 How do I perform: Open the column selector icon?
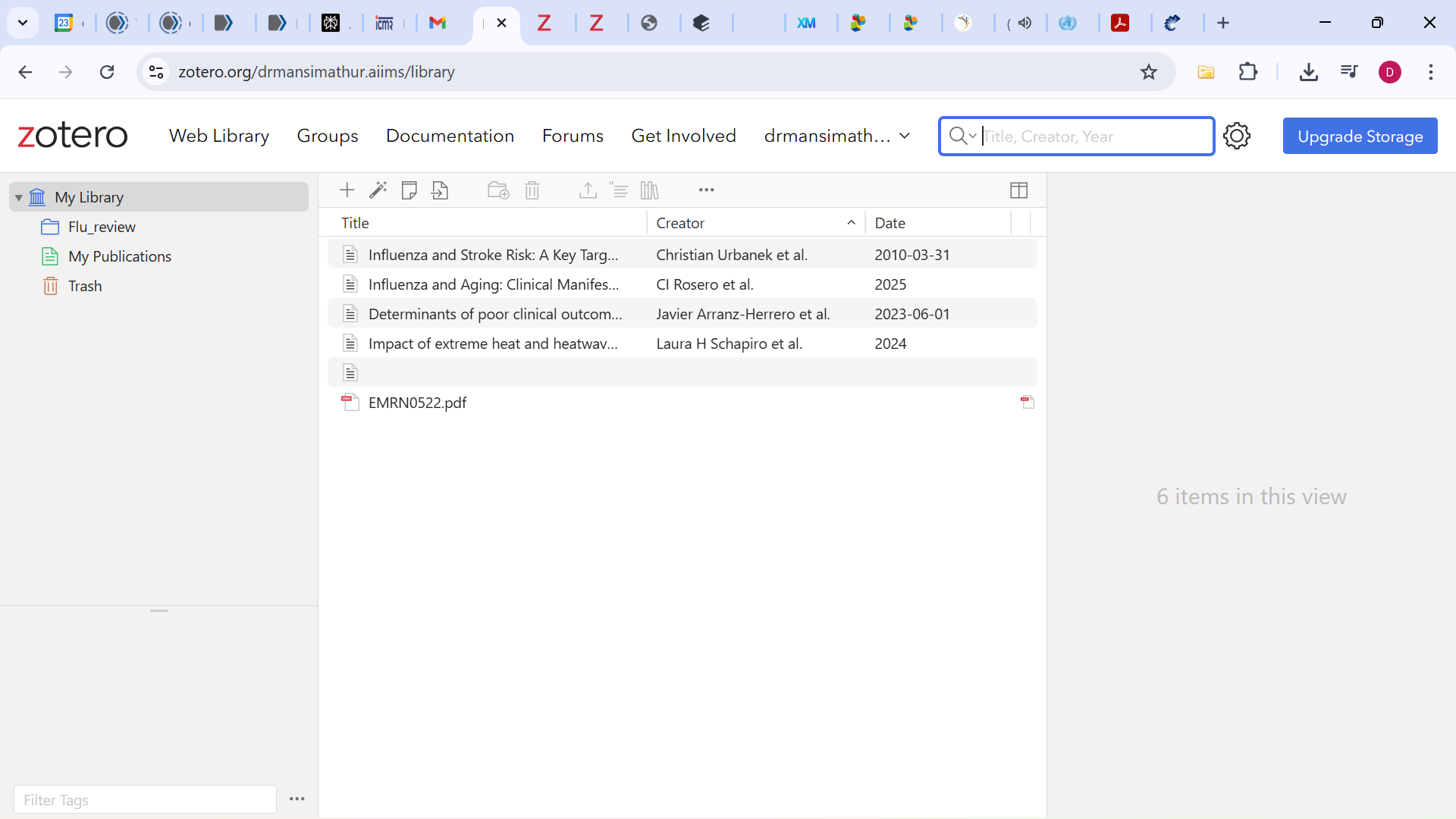click(1018, 190)
